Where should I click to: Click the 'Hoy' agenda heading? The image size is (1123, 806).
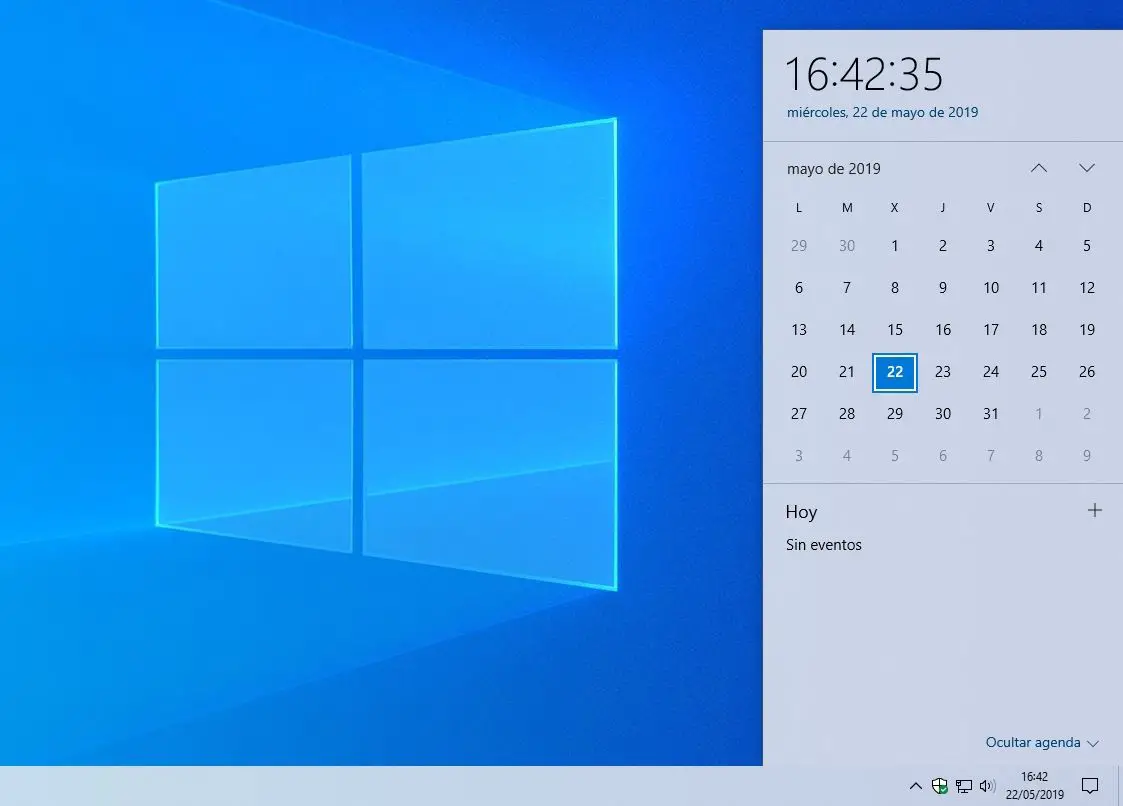click(801, 512)
